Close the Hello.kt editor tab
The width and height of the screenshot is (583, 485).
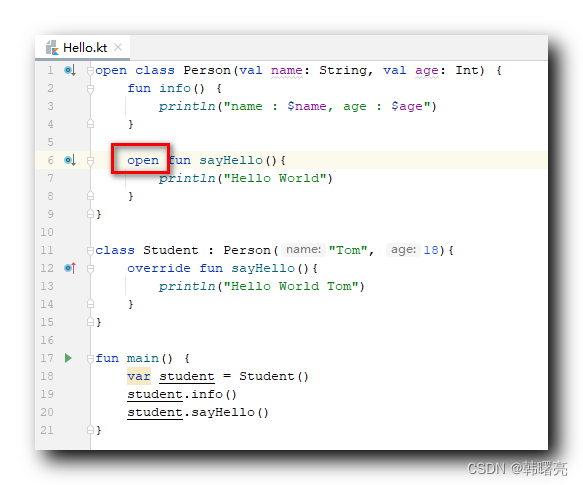[x=118, y=47]
